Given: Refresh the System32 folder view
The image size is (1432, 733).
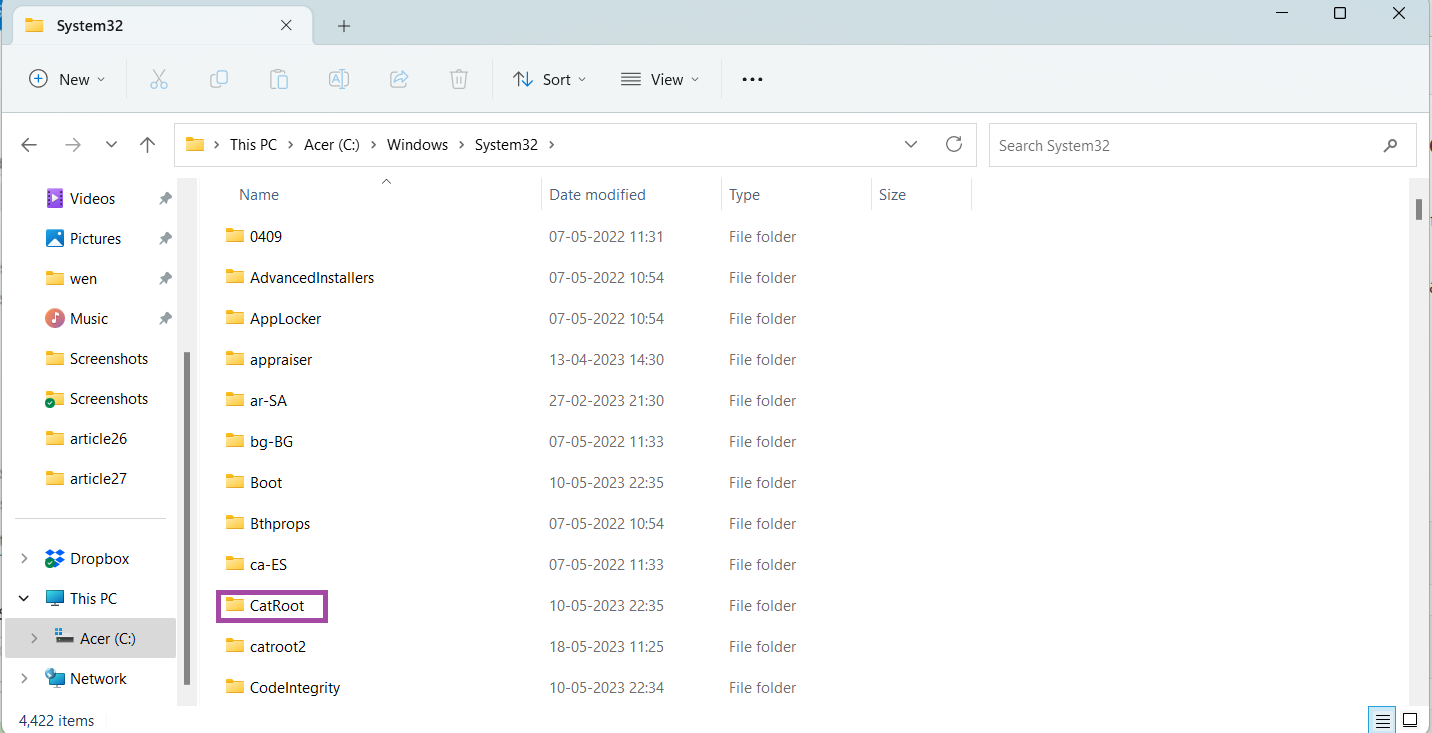Looking at the screenshot, I should (x=954, y=144).
